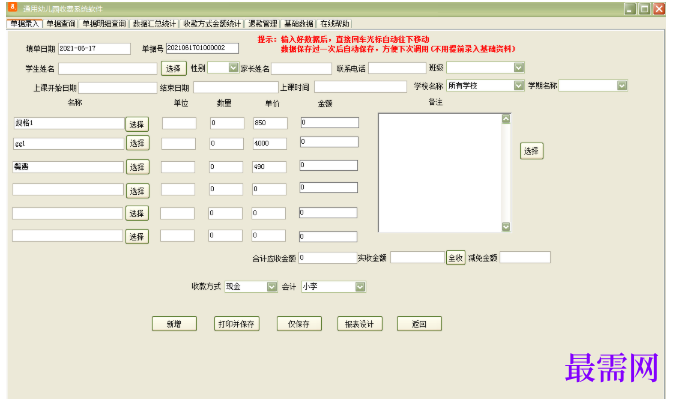The width and height of the screenshot is (677, 399).
Task: Click remarks scrollbar down arrow
Action: [506, 227]
